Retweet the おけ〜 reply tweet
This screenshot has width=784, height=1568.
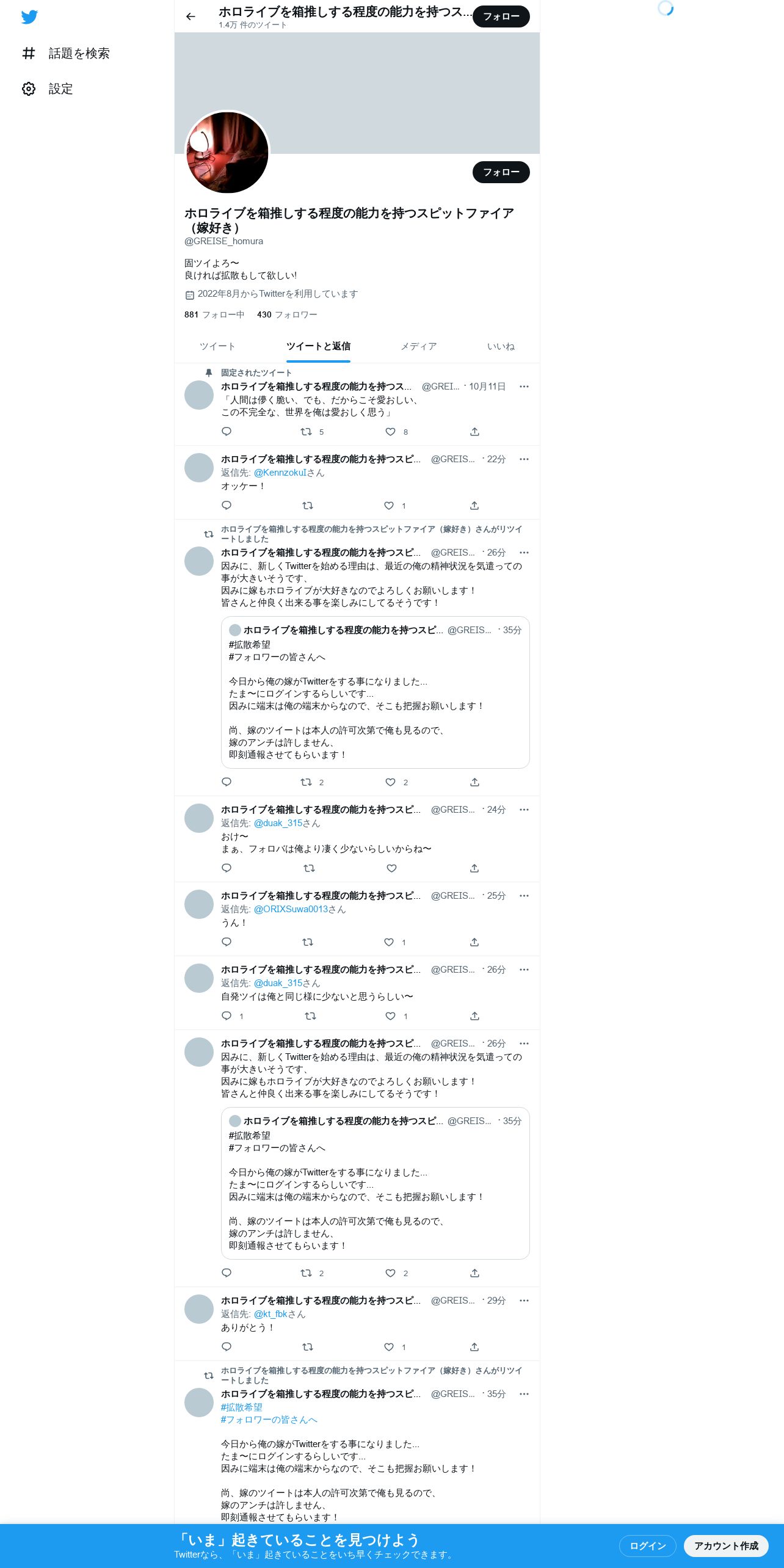point(309,868)
